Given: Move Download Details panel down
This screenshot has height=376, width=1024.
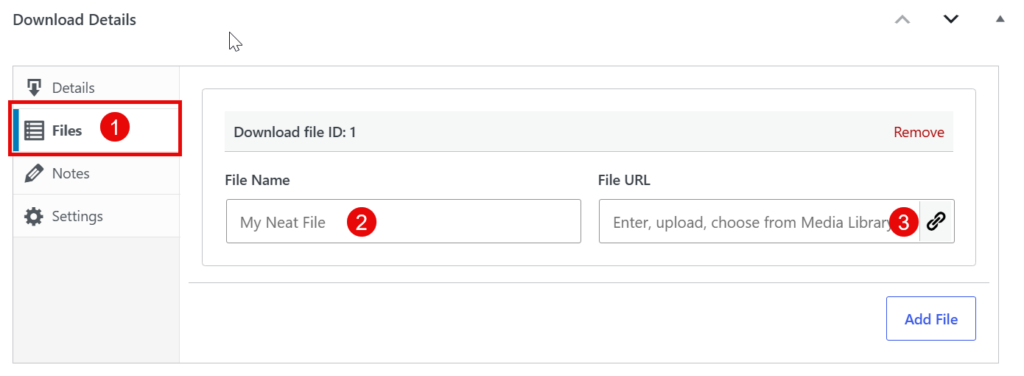Looking at the screenshot, I should click(951, 19).
